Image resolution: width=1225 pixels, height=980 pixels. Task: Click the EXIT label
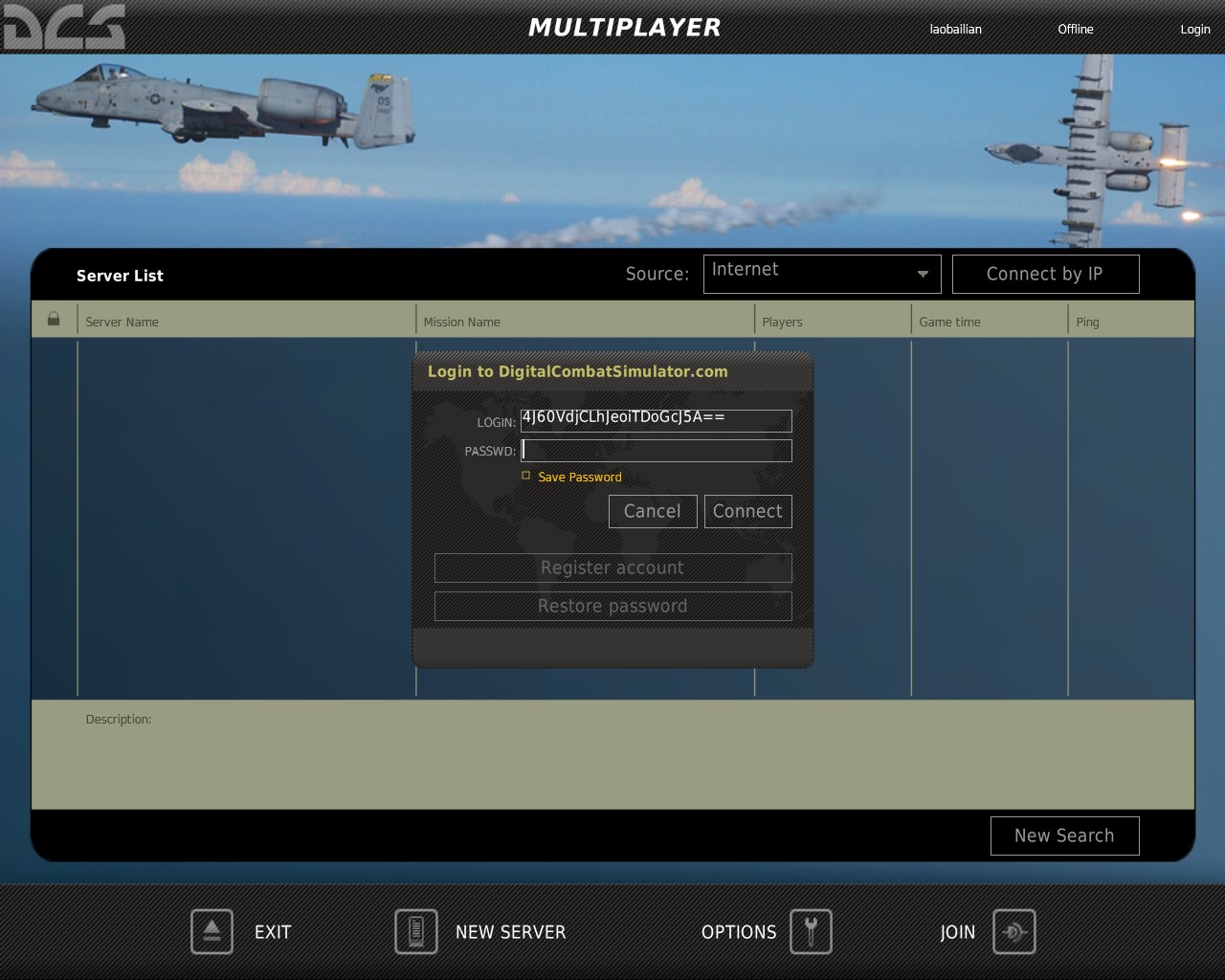point(273,932)
